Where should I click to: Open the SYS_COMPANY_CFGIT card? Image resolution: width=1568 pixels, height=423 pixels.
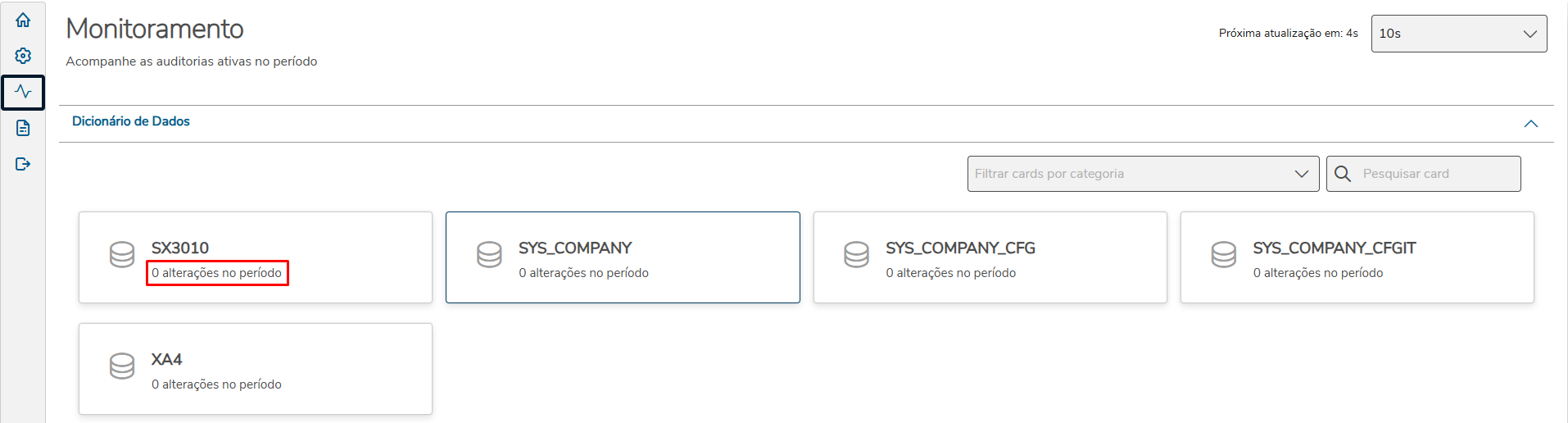click(1357, 257)
